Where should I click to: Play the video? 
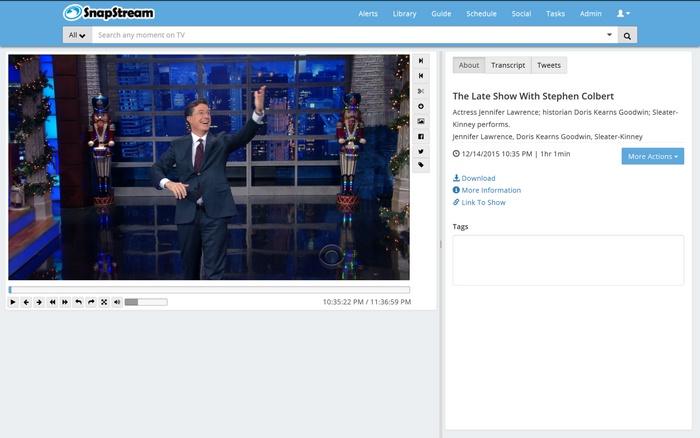click(13, 302)
